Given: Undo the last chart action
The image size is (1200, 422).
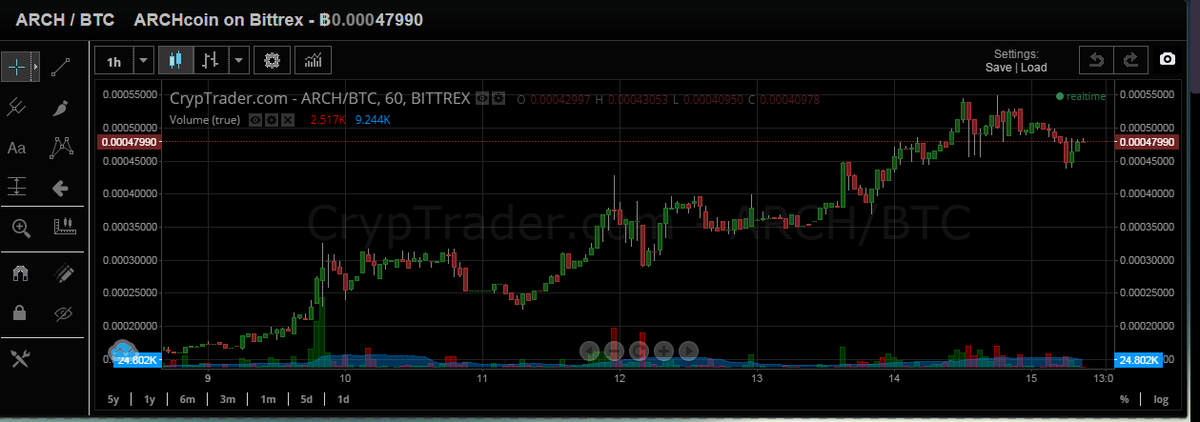Looking at the screenshot, I should coord(1096,60).
